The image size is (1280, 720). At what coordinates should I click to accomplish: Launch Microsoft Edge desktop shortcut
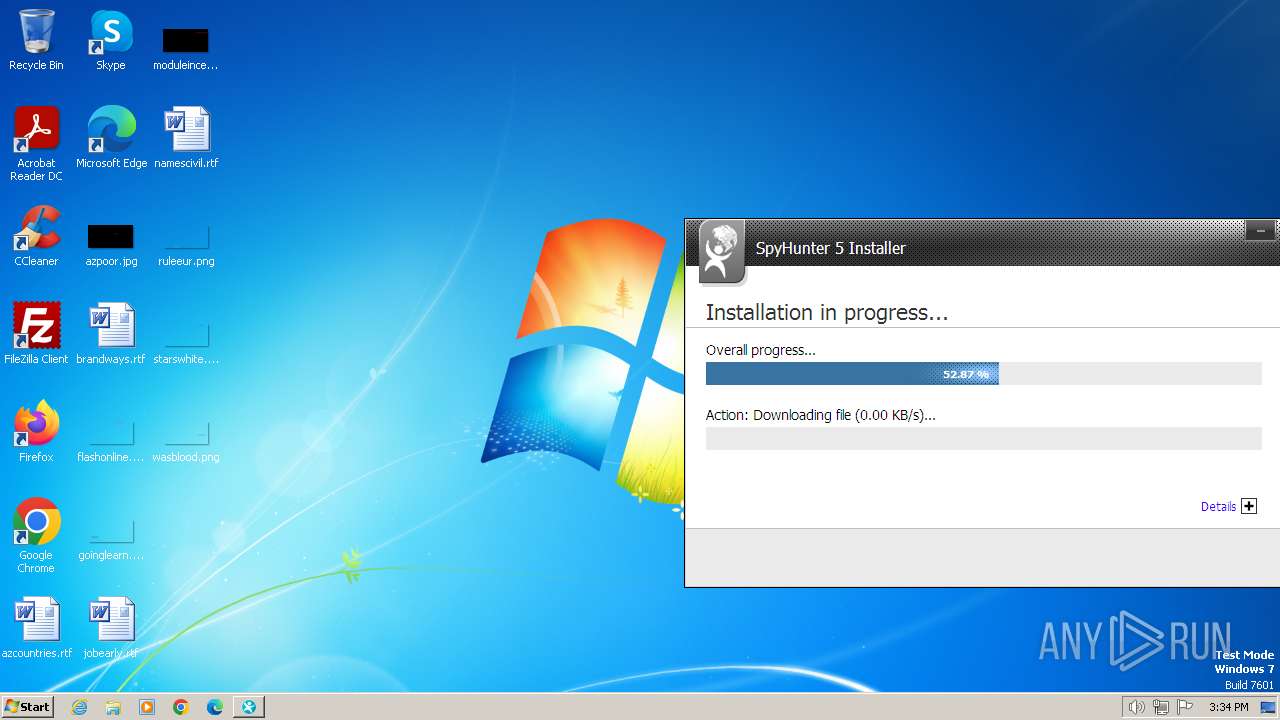click(111, 137)
